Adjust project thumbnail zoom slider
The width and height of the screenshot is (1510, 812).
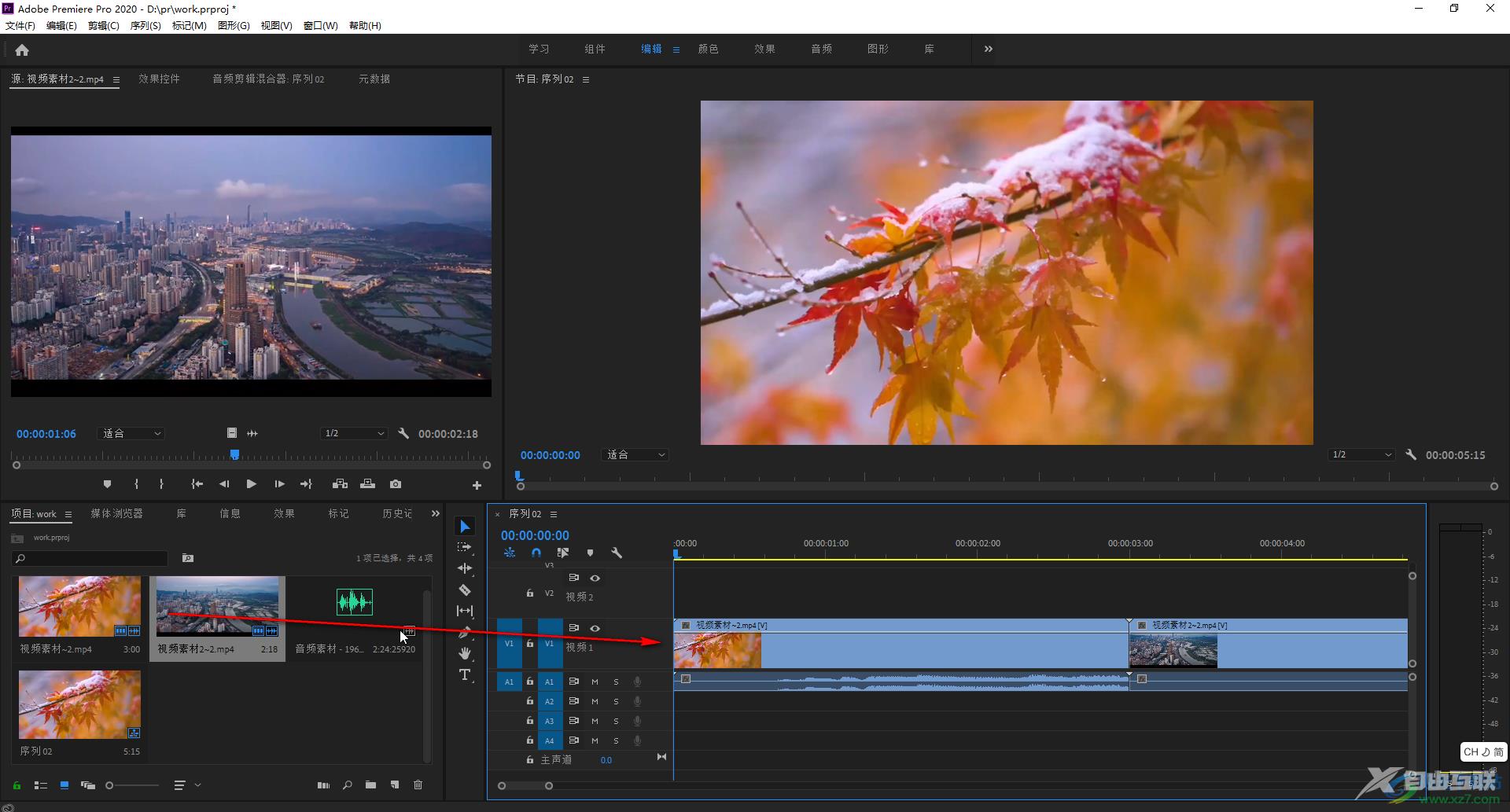[132, 784]
